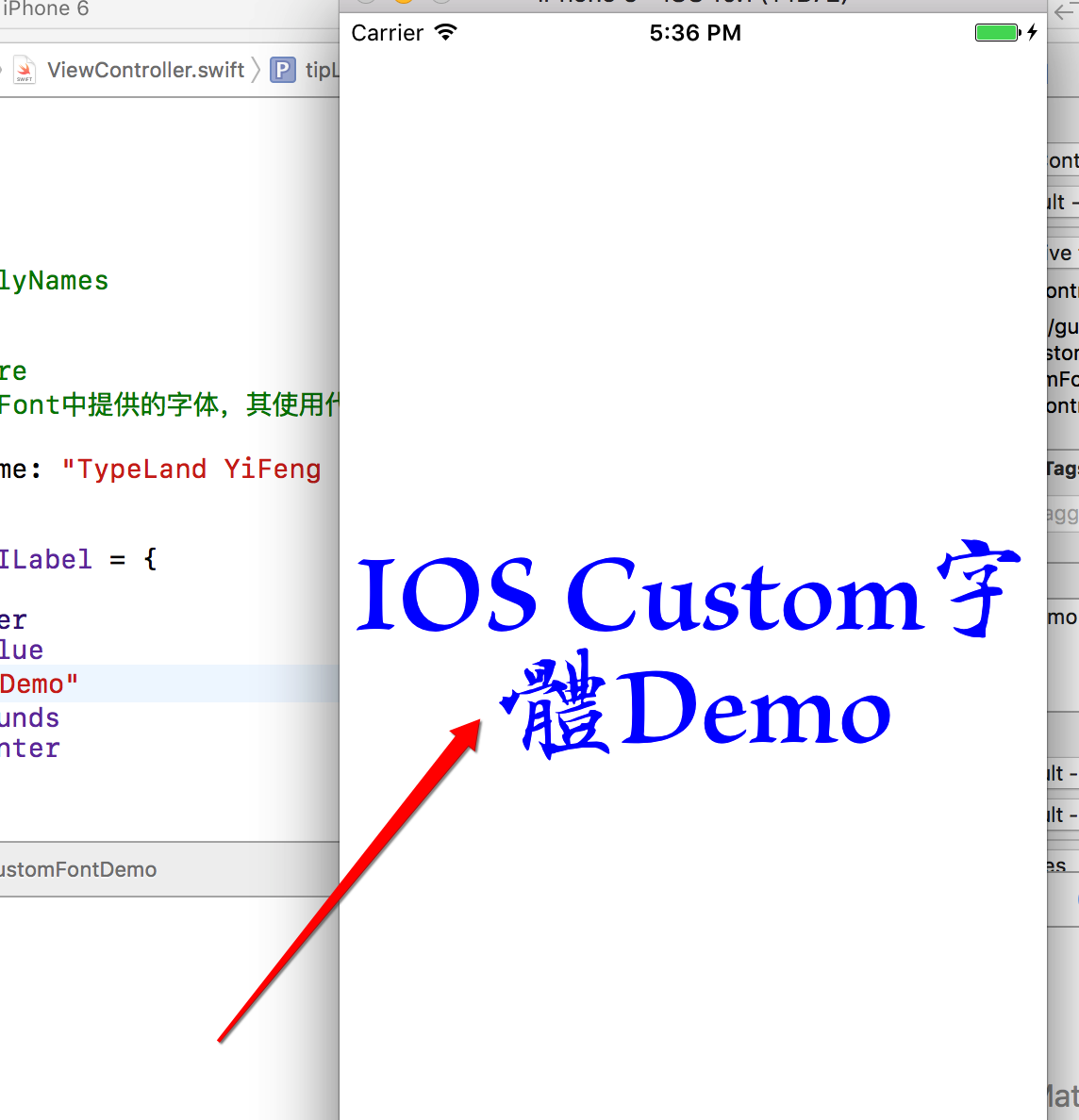Click the iPhone 6 scheme destination label
This screenshot has height=1120, width=1079.
(x=44, y=8)
